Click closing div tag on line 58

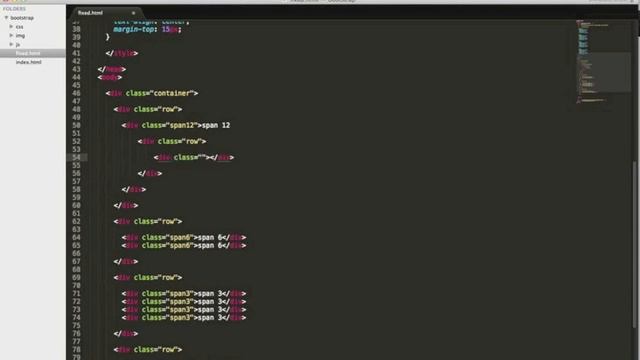coord(133,189)
